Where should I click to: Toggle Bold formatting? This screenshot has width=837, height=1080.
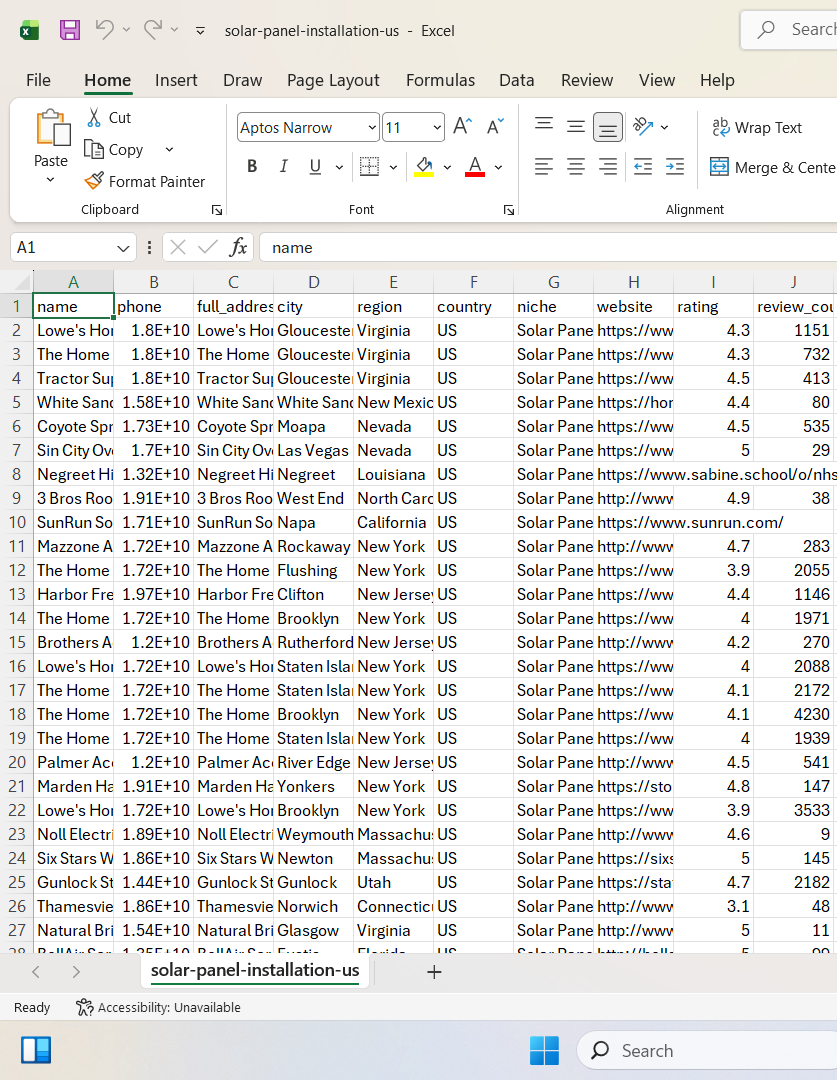click(252, 167)
